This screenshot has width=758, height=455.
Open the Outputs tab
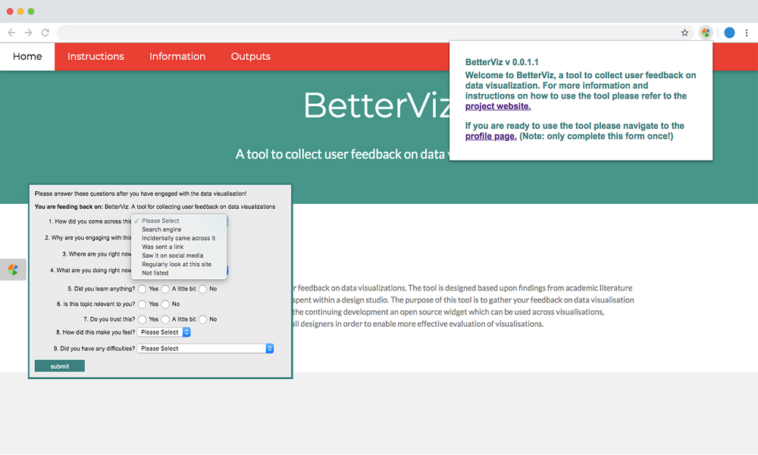pyautogui.click(x=250, y=57)
